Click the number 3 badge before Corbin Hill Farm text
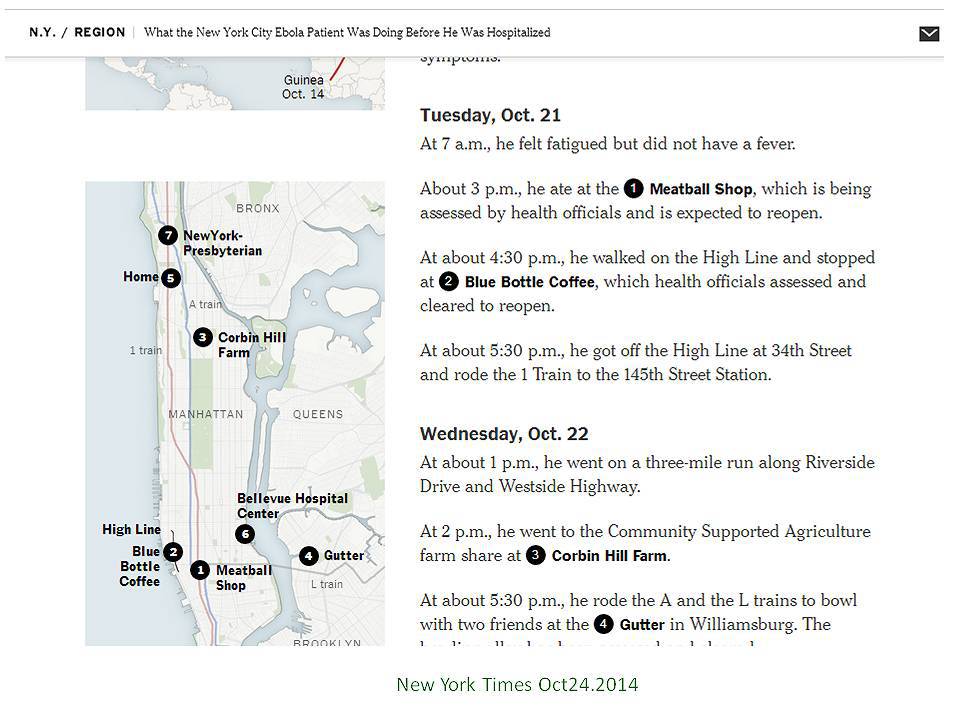This screenshot has height=720, width=960. click(x=536, y=555)
